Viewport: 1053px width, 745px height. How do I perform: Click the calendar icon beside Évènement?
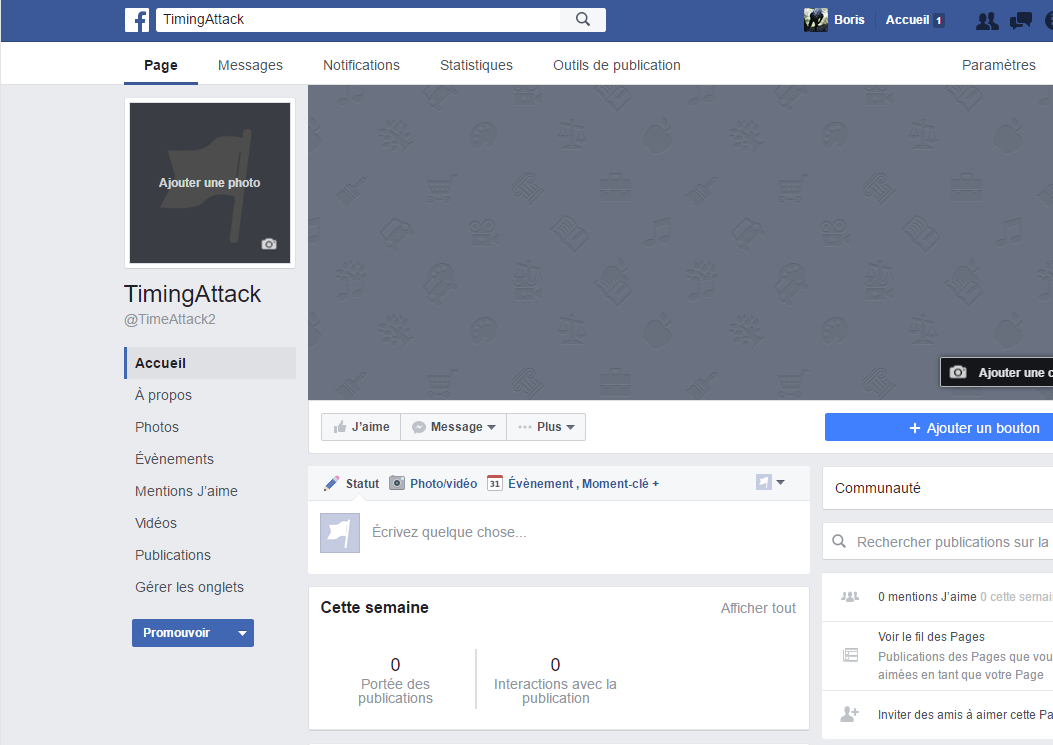click(494, 483)
